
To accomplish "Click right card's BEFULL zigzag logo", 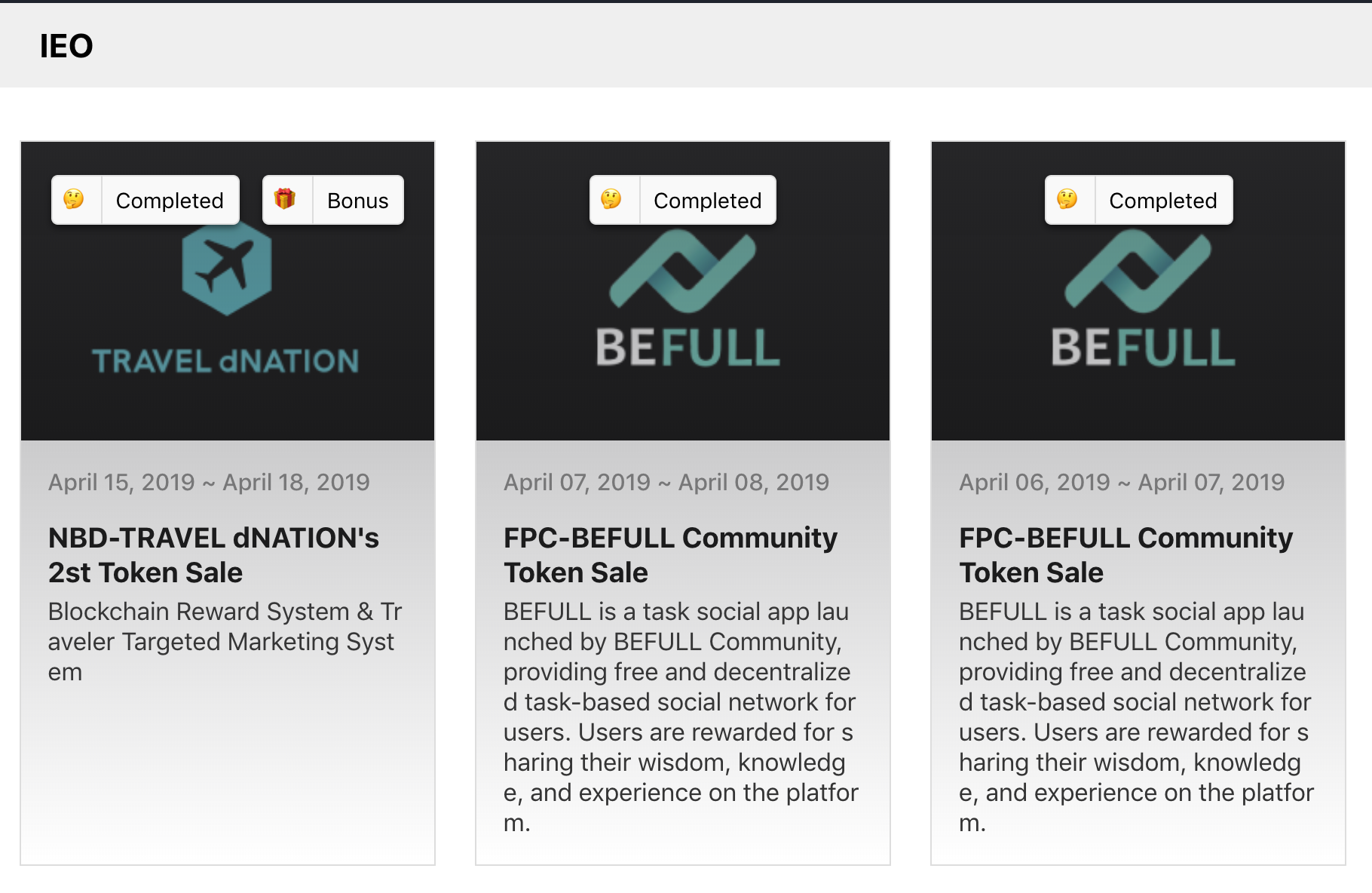I will pos(1138,272).
